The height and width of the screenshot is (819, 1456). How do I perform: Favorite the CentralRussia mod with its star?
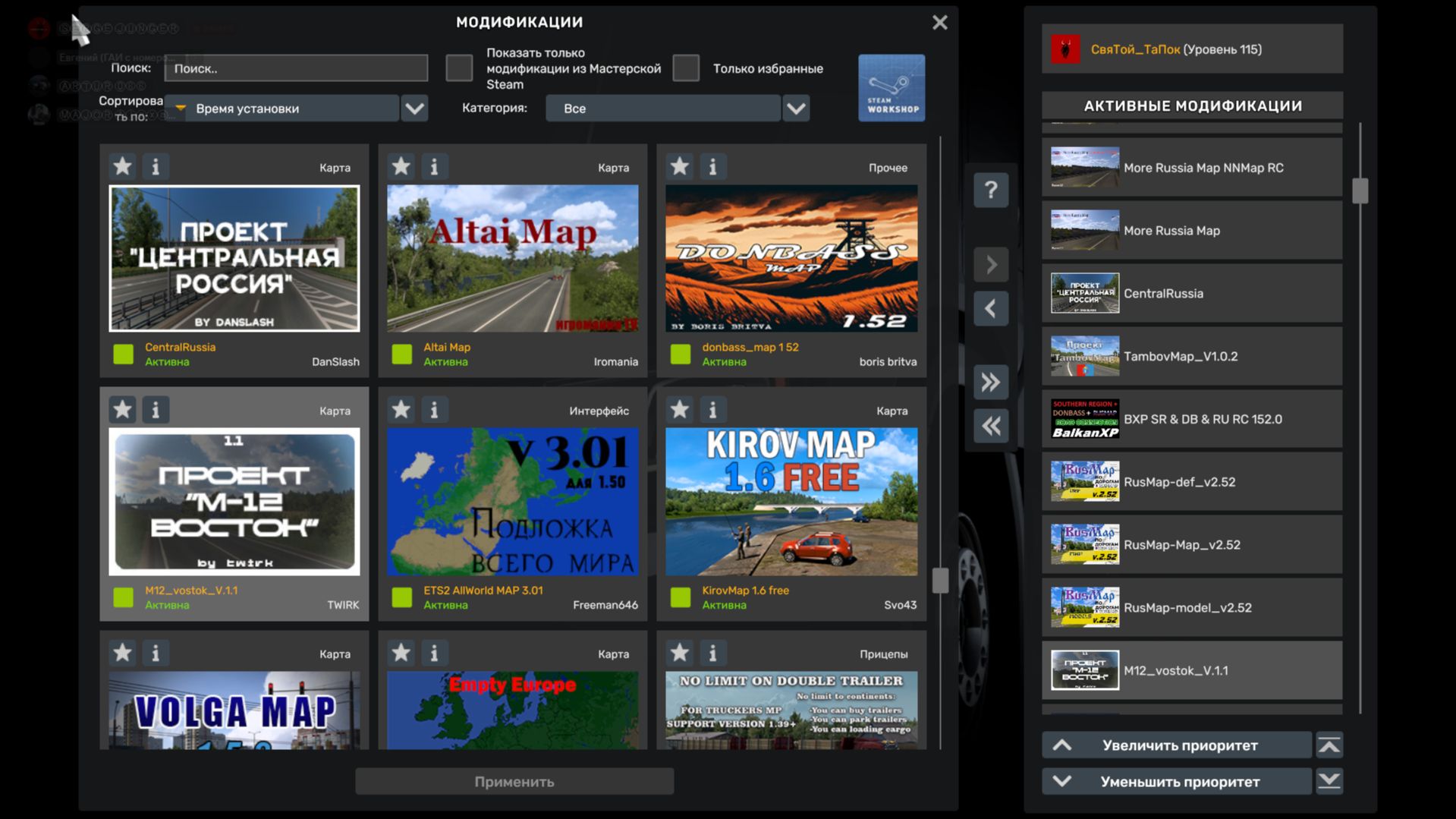pyautogui.click(x=122, y=166)
